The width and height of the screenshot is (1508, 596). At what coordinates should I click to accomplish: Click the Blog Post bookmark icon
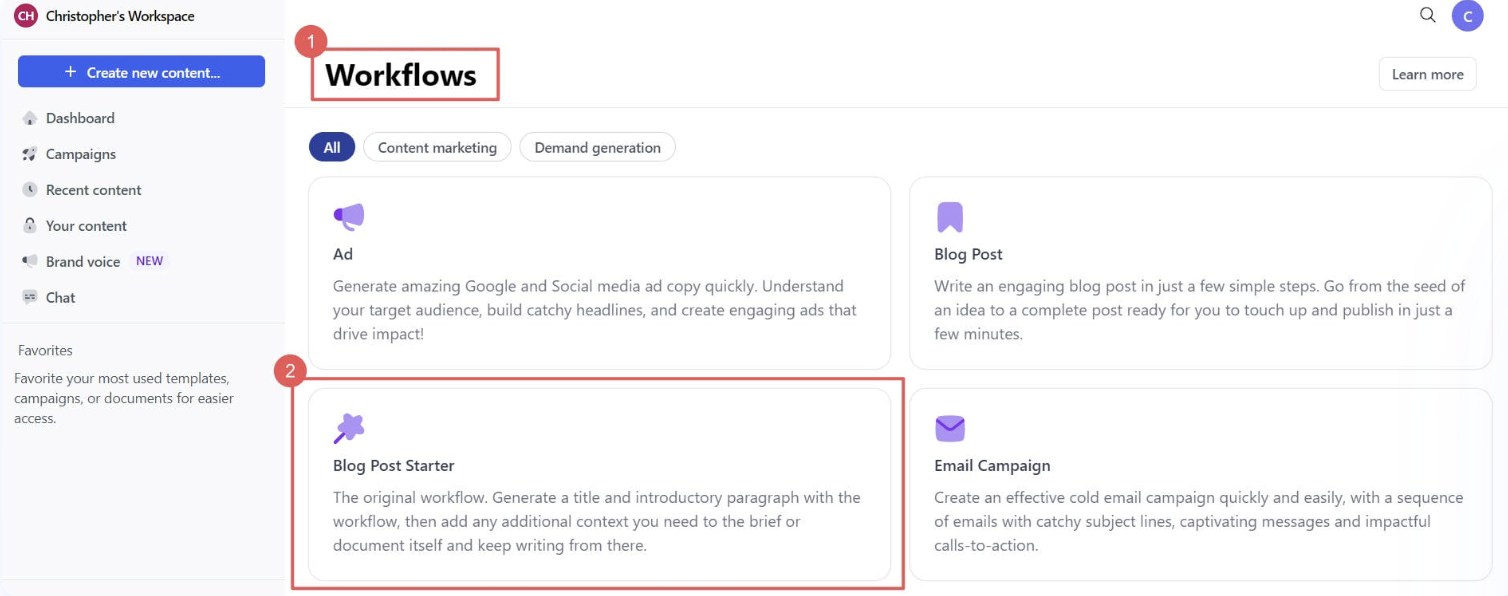[x=949, y=217]
